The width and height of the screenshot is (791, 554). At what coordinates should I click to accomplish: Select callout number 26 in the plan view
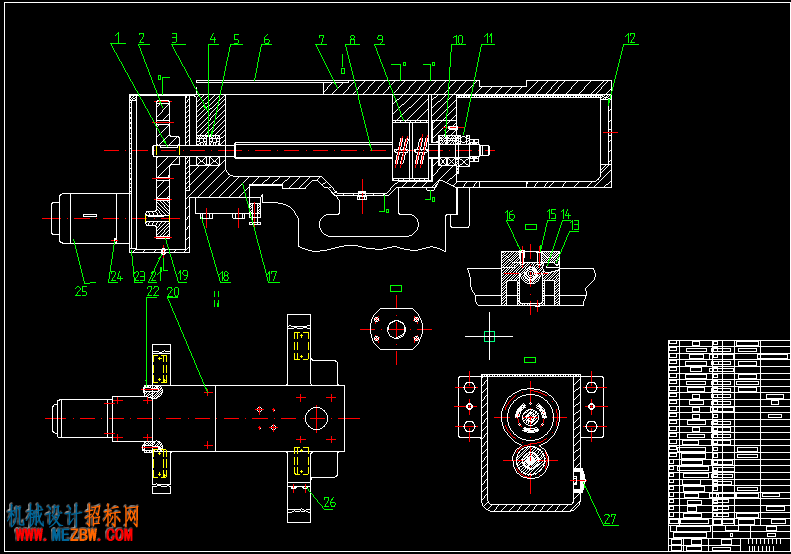(x=329, y=502)
